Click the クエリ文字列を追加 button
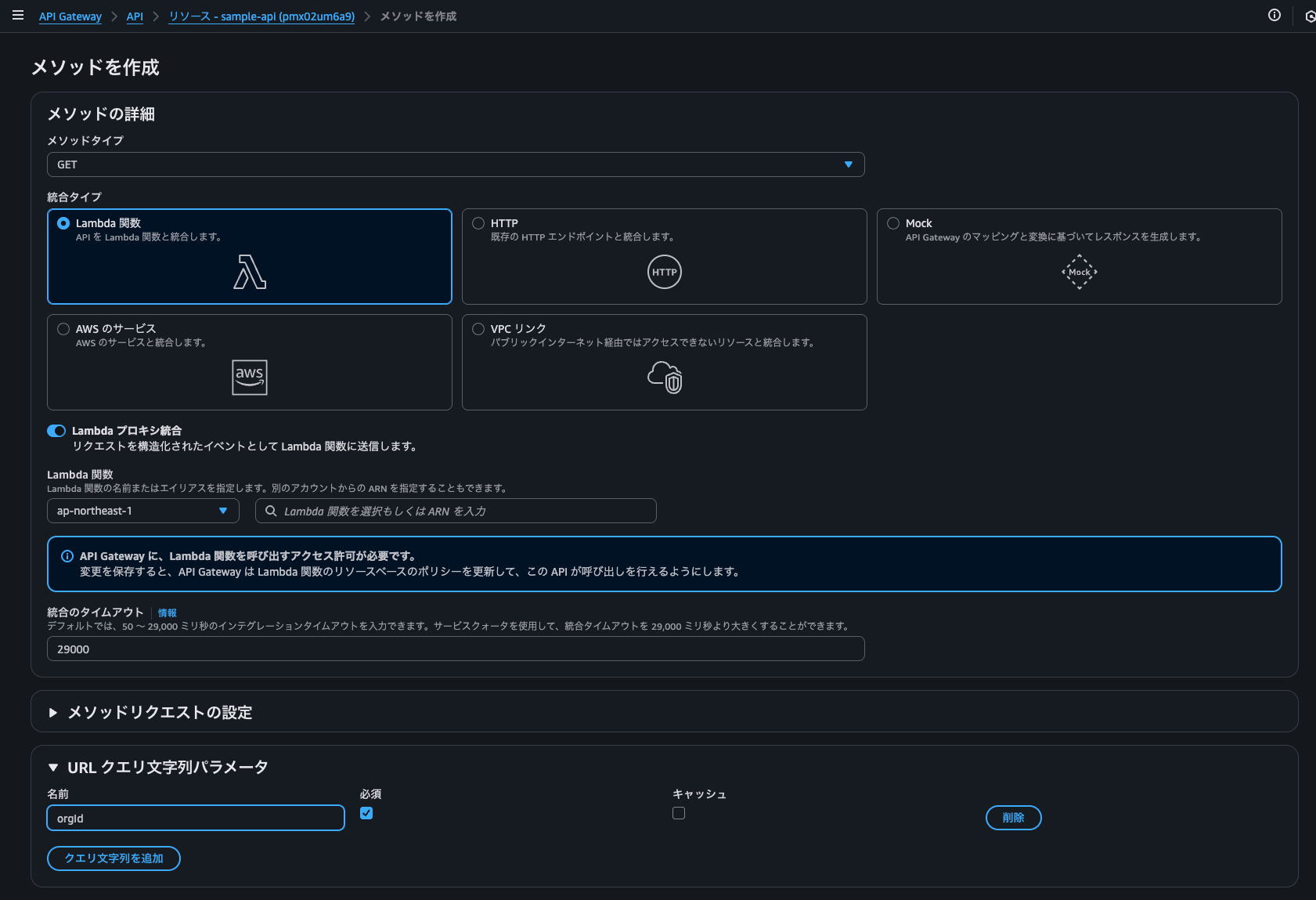 (113, 858)
